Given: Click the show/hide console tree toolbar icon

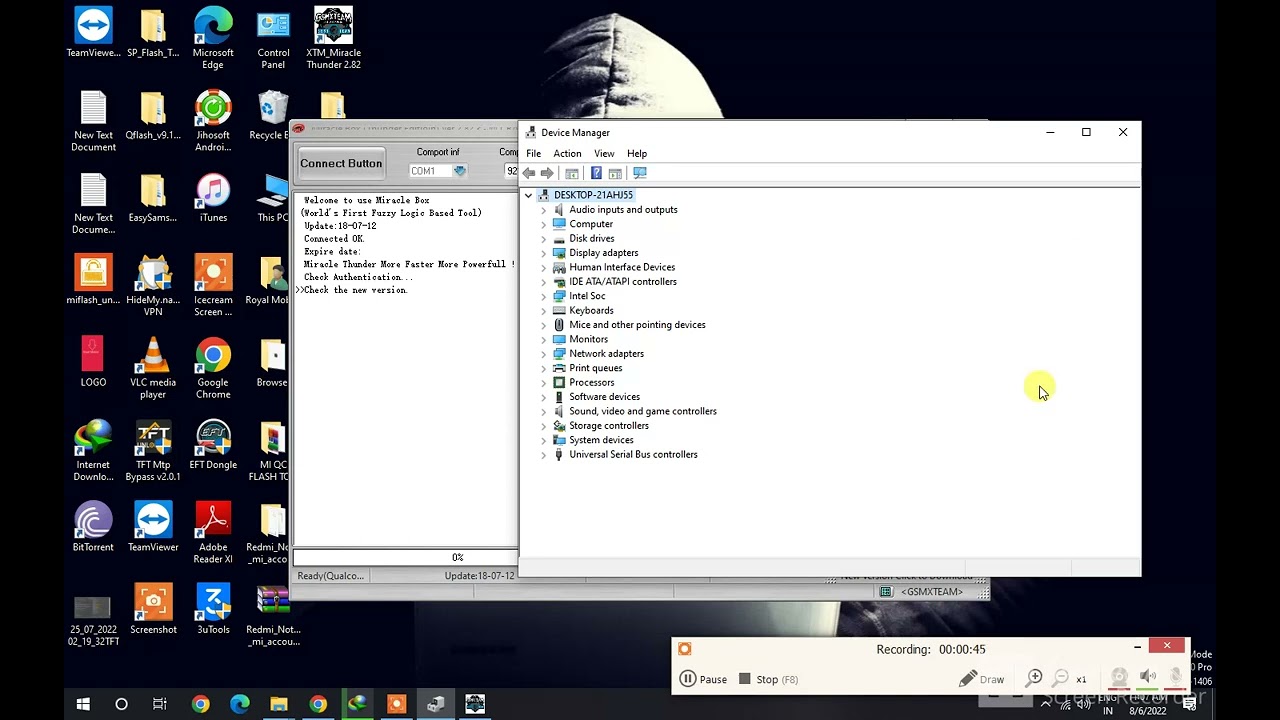Looking at the screenshot, I should (572, 173).
